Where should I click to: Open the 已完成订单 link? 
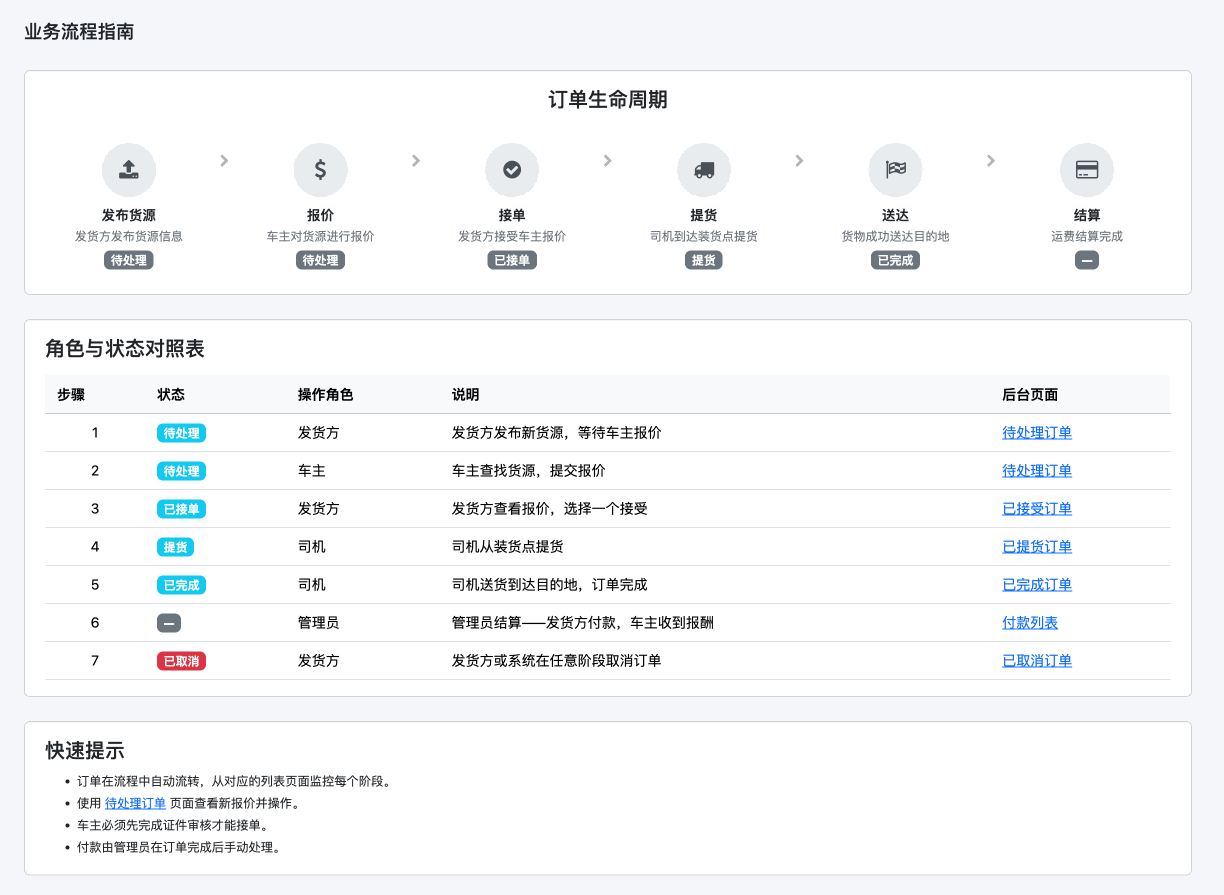(1037, 585)
